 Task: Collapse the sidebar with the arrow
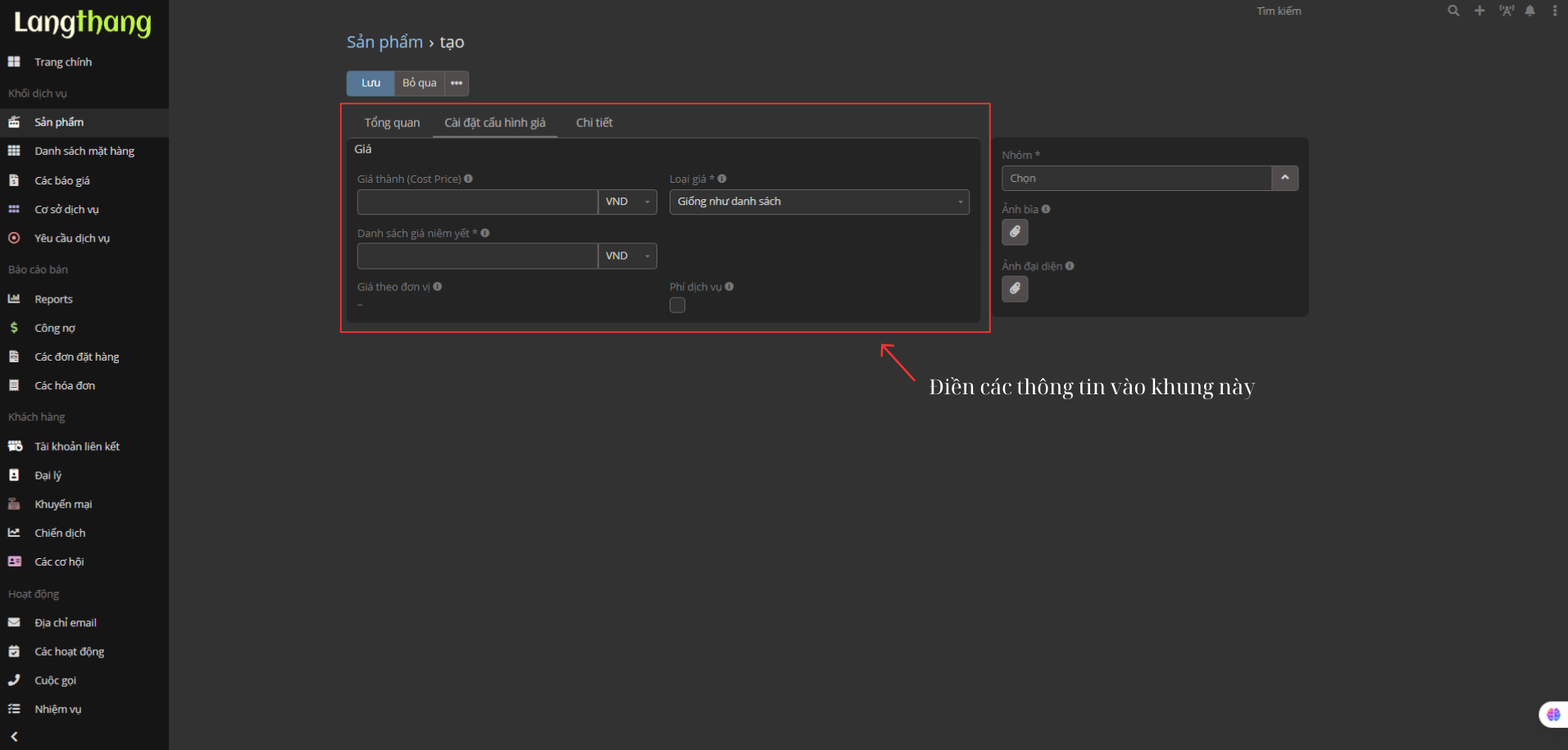[14, 736]
